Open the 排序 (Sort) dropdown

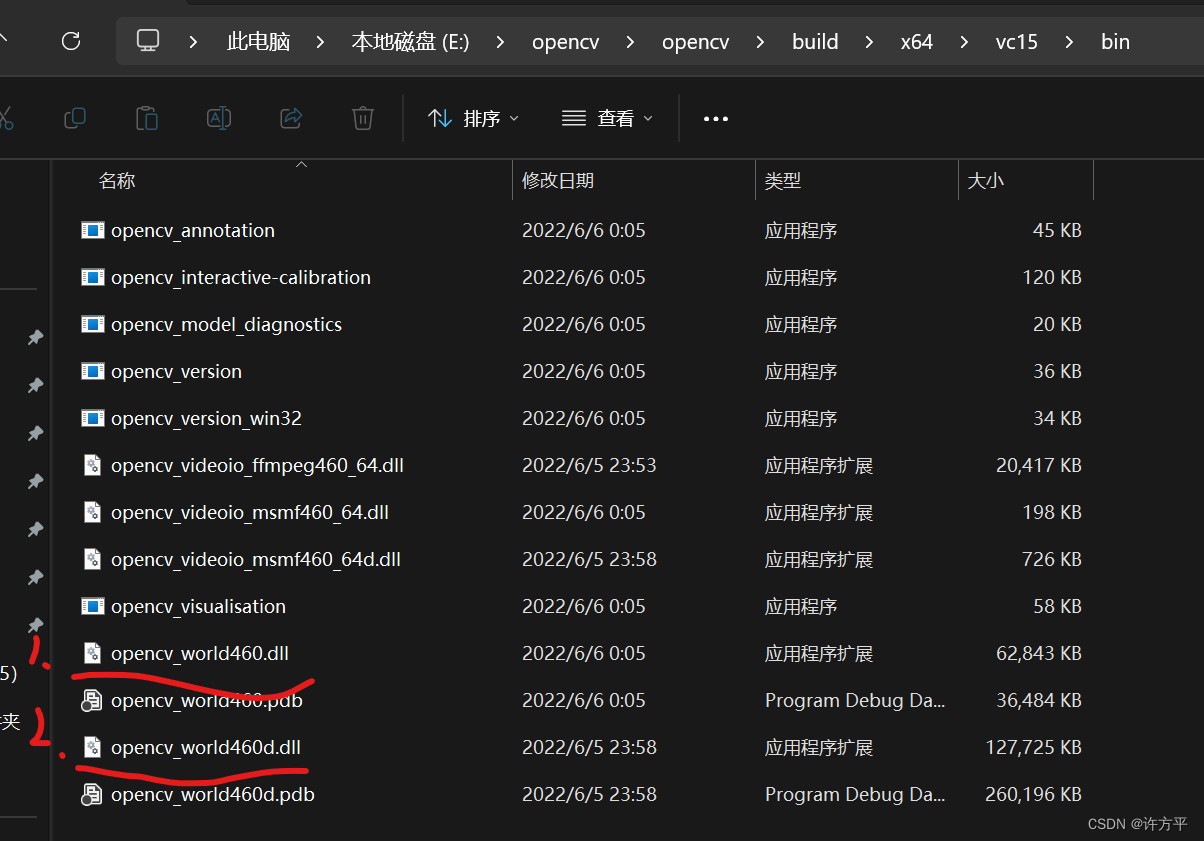[x=472, y=118]
